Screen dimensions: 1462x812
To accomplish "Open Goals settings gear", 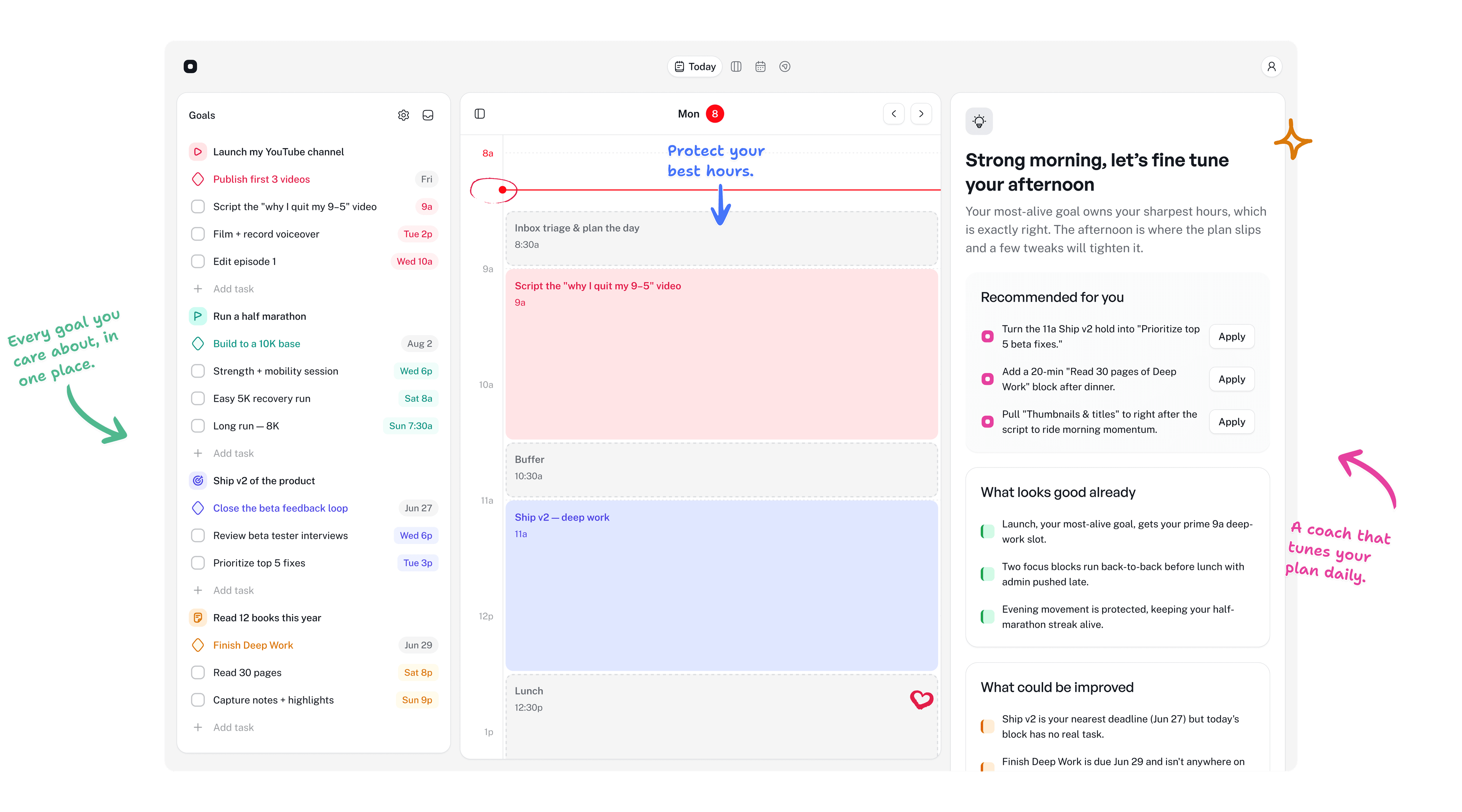I will click(x=404, y=115).
